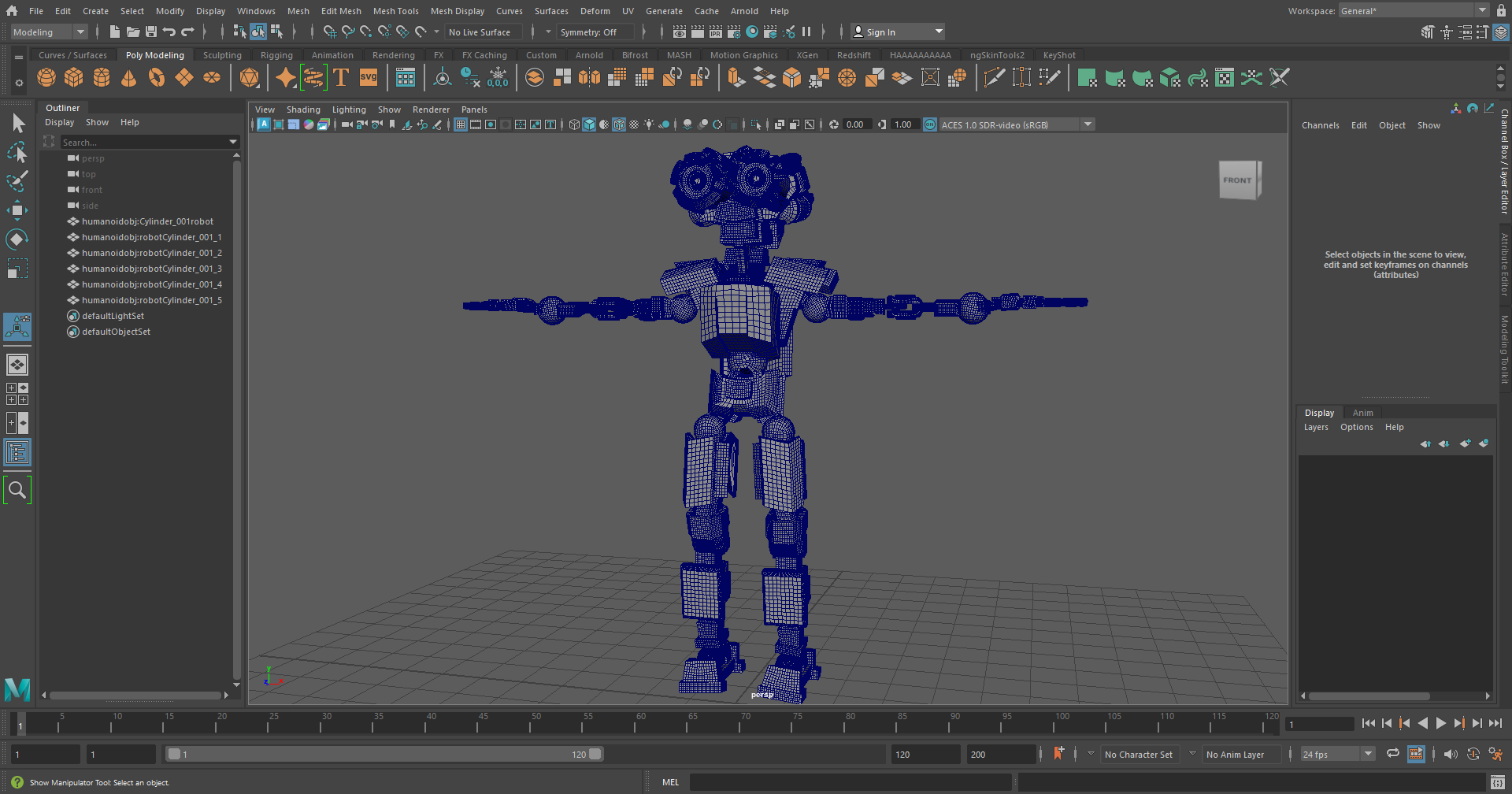Activate the Rotate tool in toolbox
The width and height of the screenshot is (1512, 794).
pos(17,239)
